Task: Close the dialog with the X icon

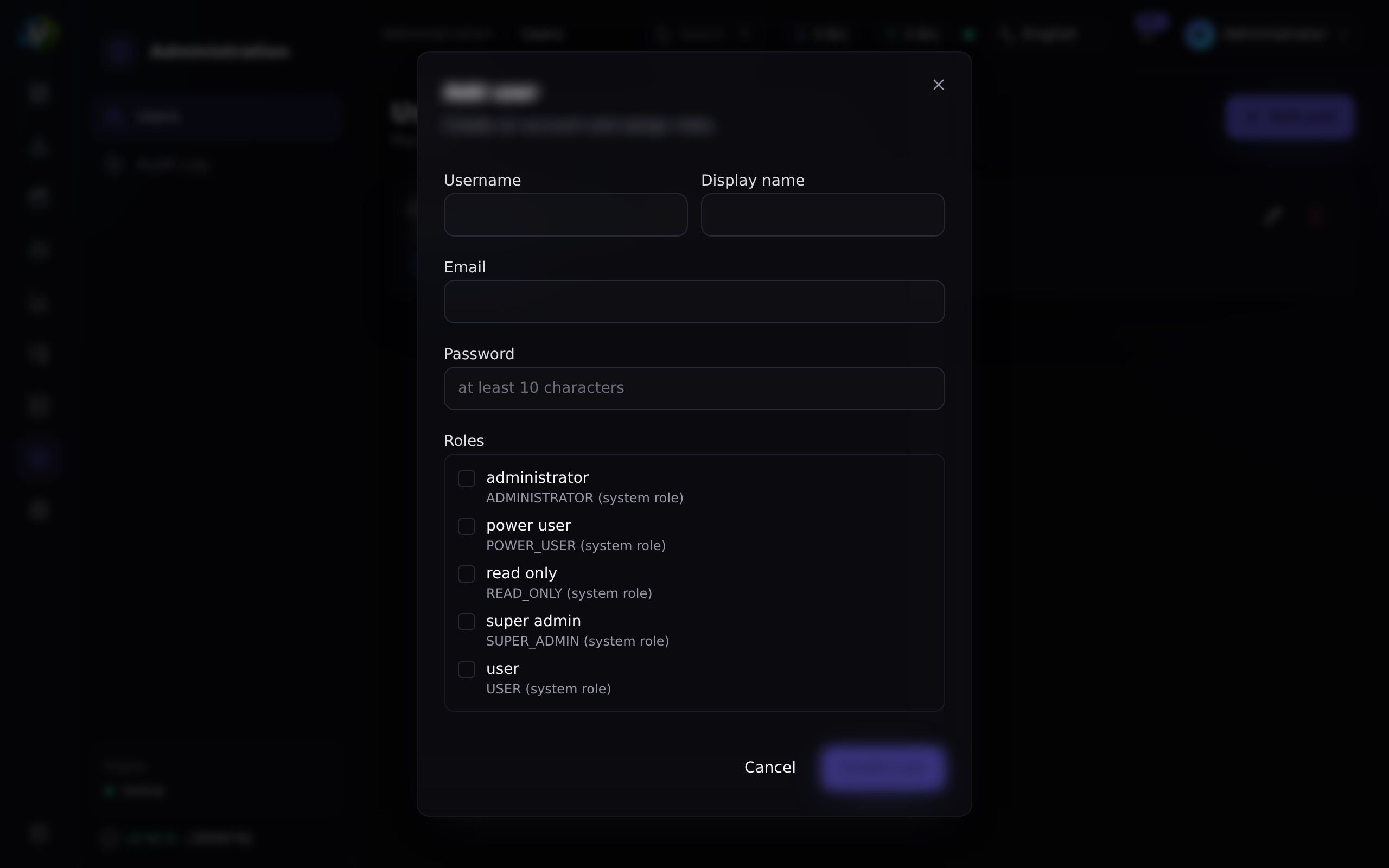Action: tap(939, 85)
